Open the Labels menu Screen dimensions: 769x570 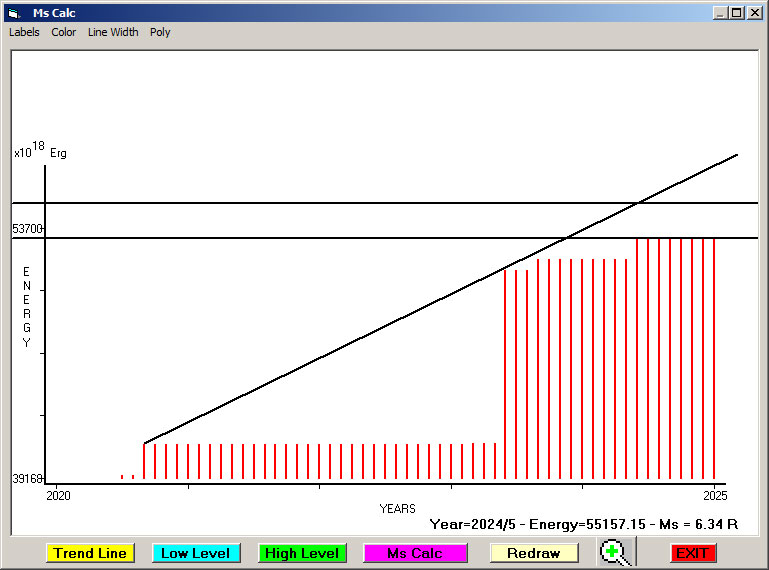[x=24, y=32]
